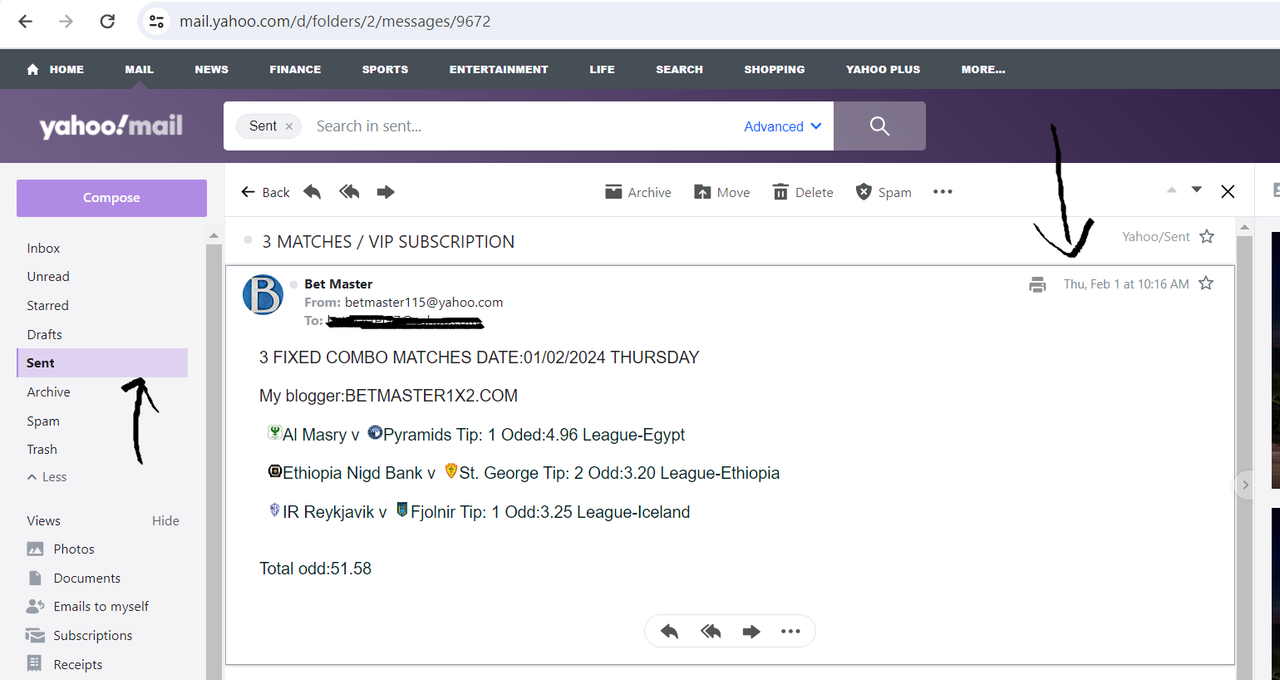Move this email to a folder
Viewport: 1280px width, 680px height.
pyautogui.click(x=721, y=192)
